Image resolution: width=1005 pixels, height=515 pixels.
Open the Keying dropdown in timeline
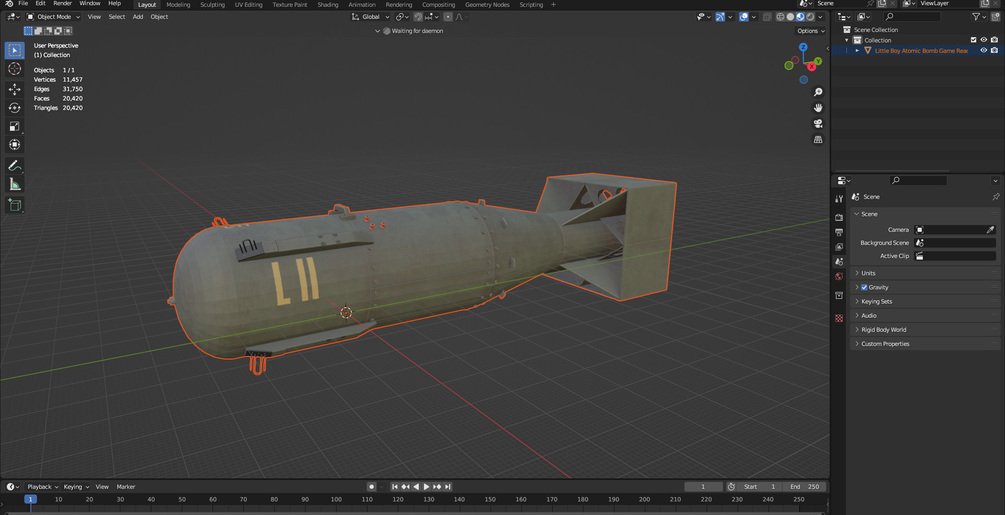(x=76, y=487)
